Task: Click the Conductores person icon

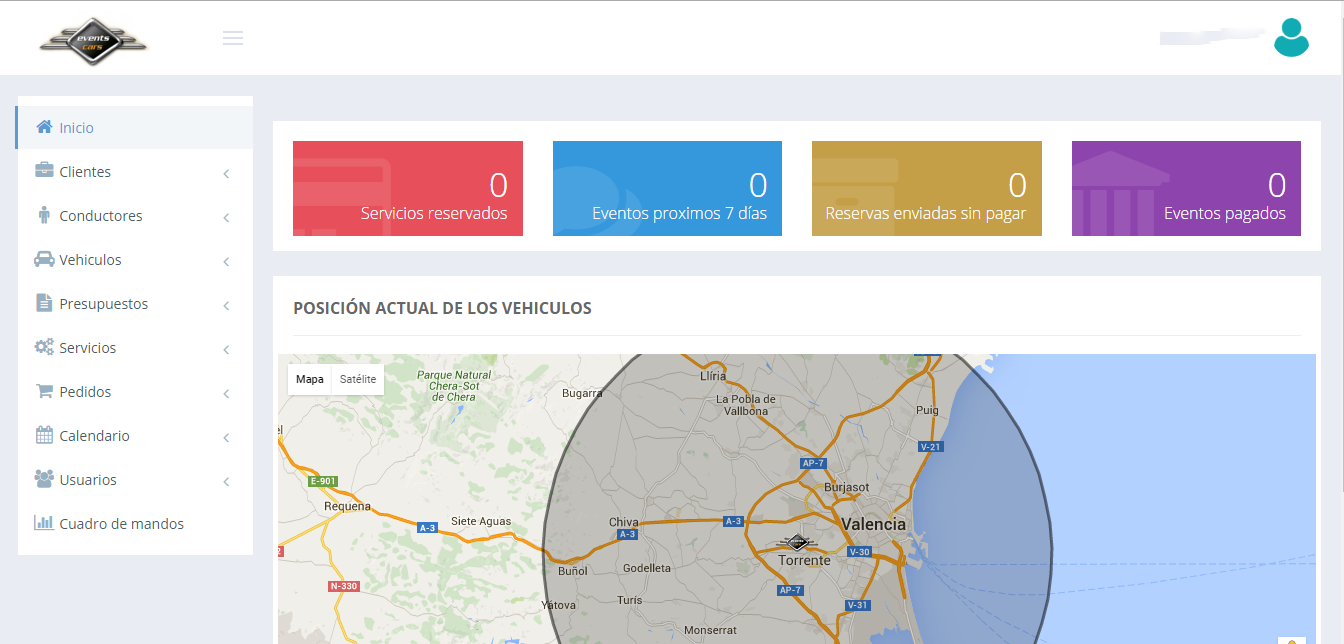Action: tap(44, 215)
